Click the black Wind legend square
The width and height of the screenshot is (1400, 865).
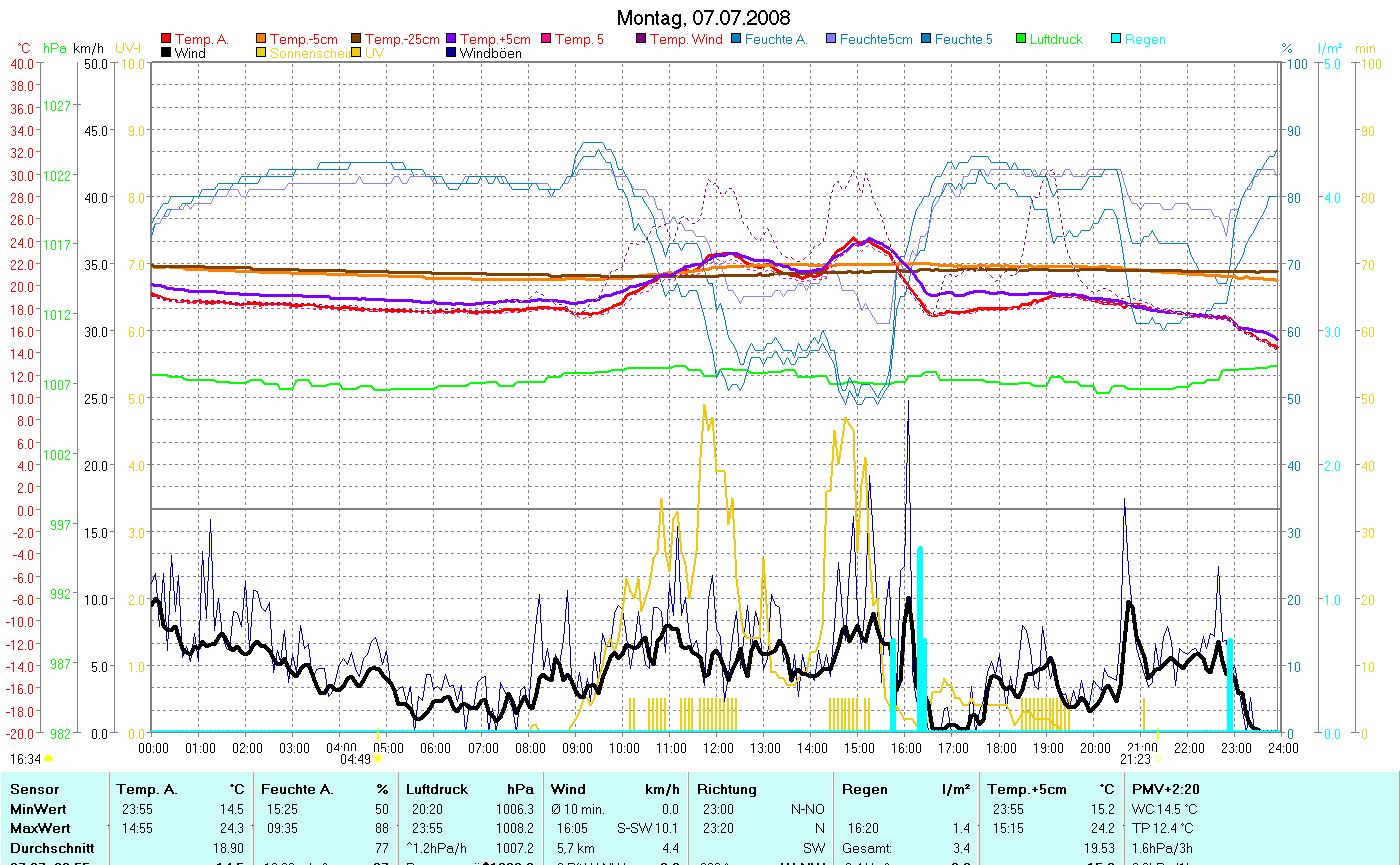(x=166, y=53)
